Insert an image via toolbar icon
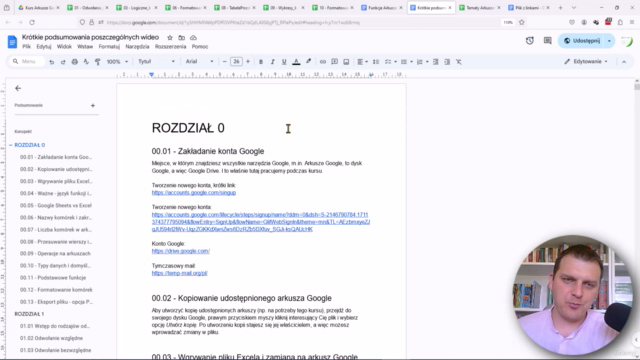 346,62
